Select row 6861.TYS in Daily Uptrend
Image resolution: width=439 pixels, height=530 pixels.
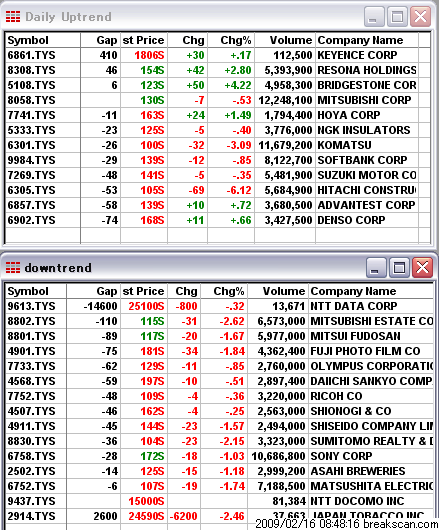218,55
